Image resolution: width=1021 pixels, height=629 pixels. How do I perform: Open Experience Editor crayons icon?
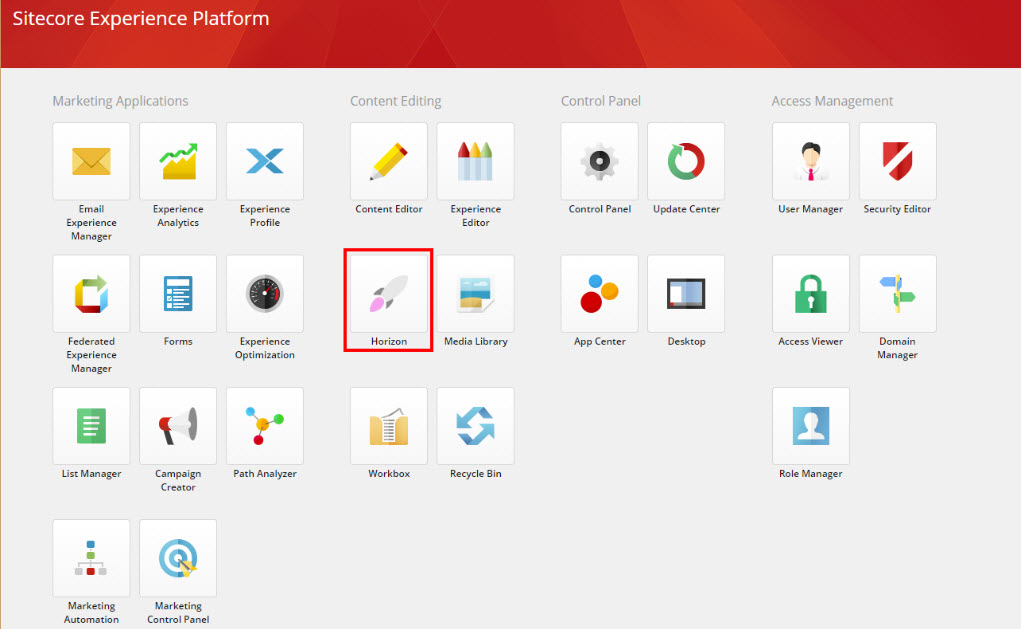pos(475,161)
